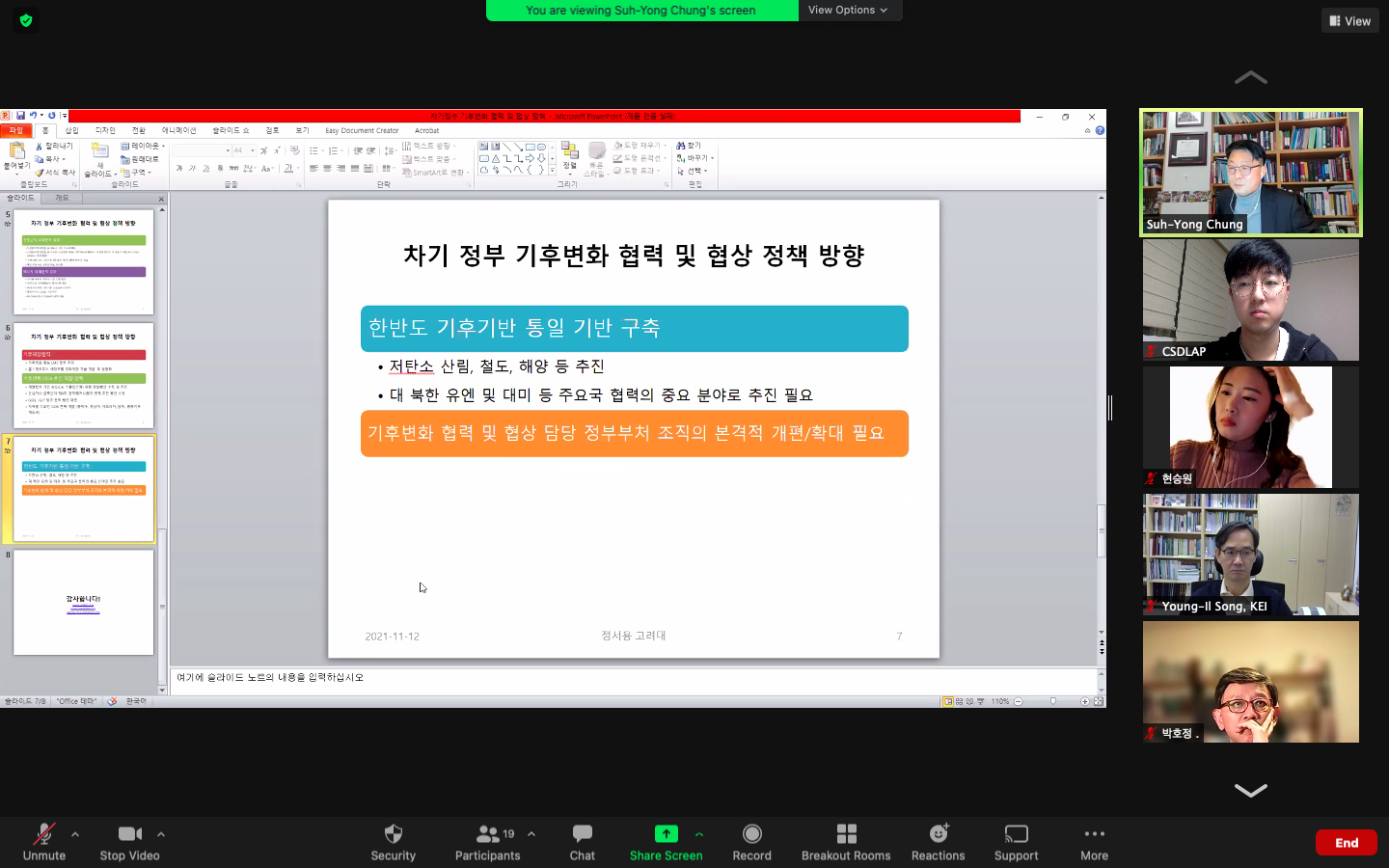Image resolution: width=1389 pixels, height=868 pixels.
Task: Click the CSDLAP participant video tile
Action: [x=1250, y=300]
